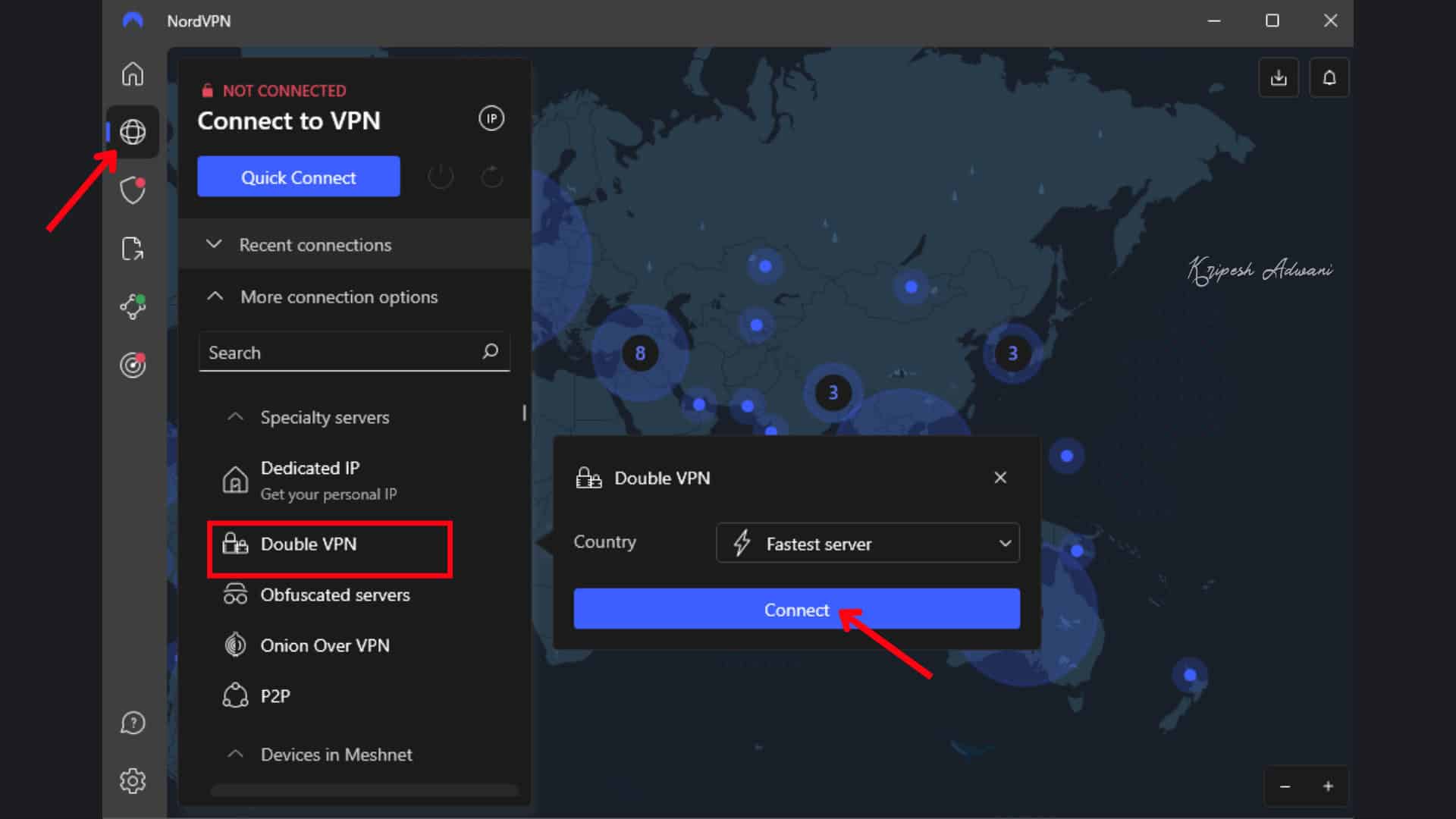The image size is (1456, 819).
Task: Open the downloads icon at top right
Action: click(x=1279, y=78)
